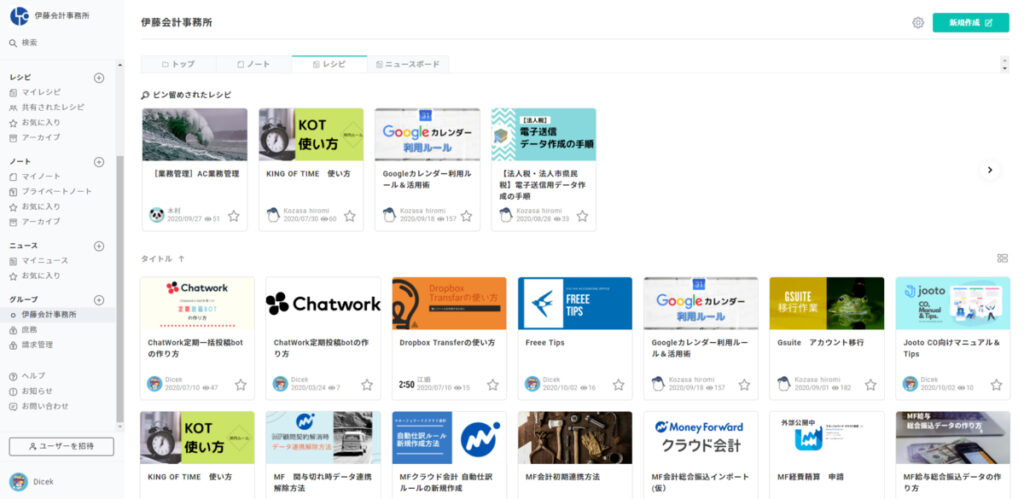Image resolution: width=1024 pixels, height=499 pixels.
Task: Open Freee Tips thumbnail
Action: (575, 303)
